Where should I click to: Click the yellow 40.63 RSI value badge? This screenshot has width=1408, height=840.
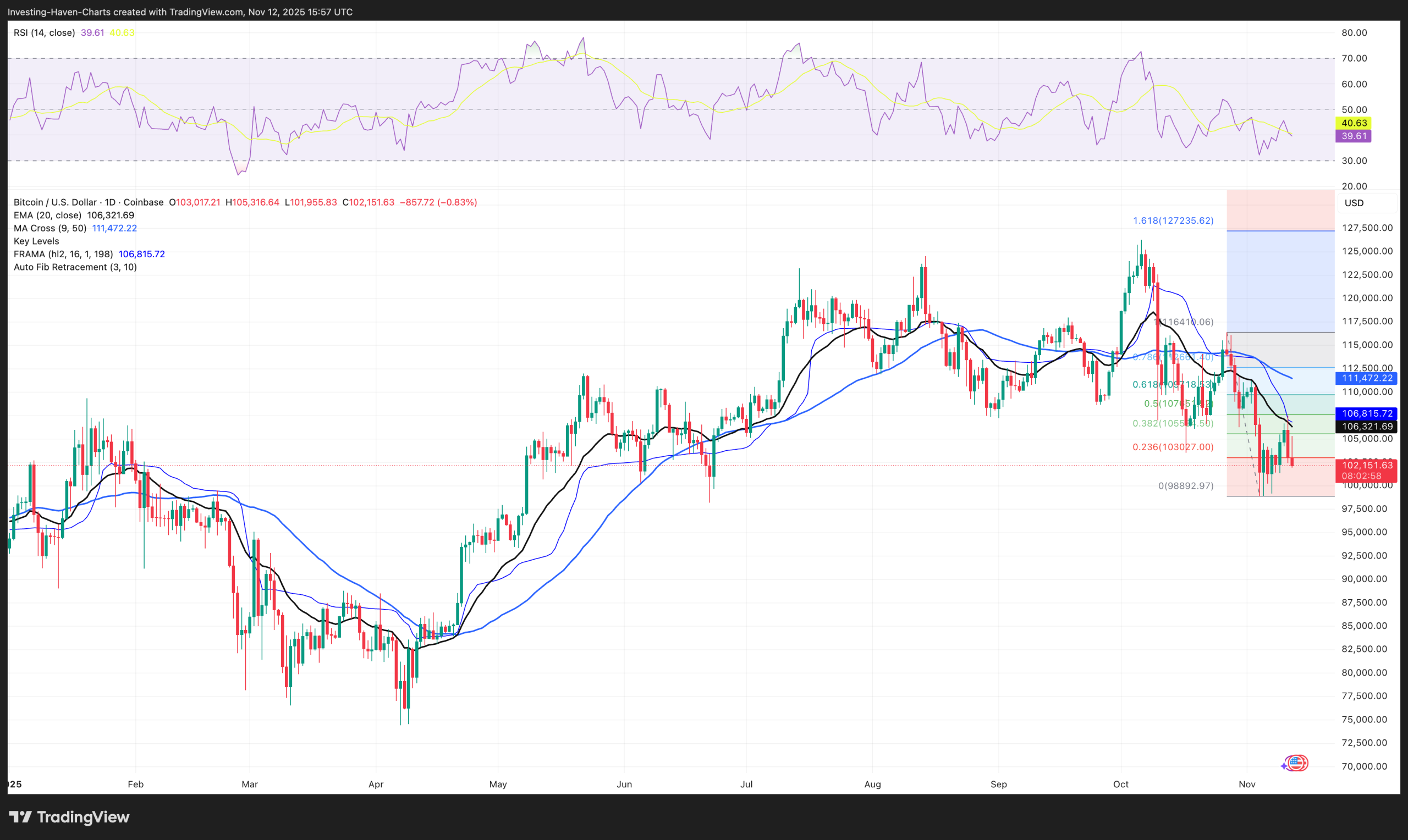pos(1354,122)
